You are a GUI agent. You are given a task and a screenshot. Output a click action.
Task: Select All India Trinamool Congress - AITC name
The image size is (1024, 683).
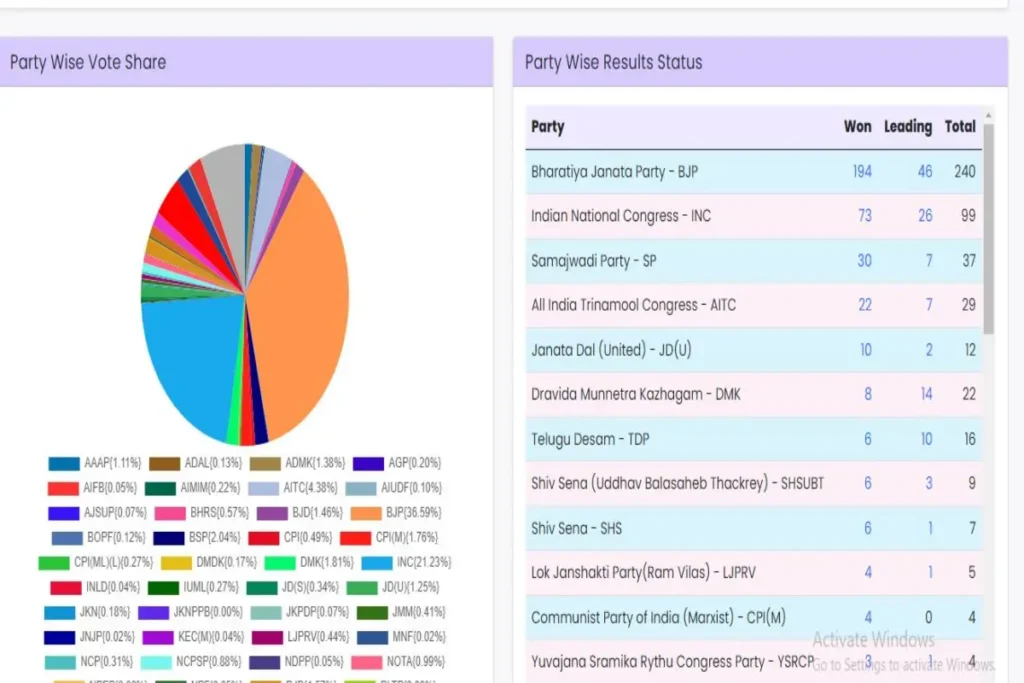633,305
